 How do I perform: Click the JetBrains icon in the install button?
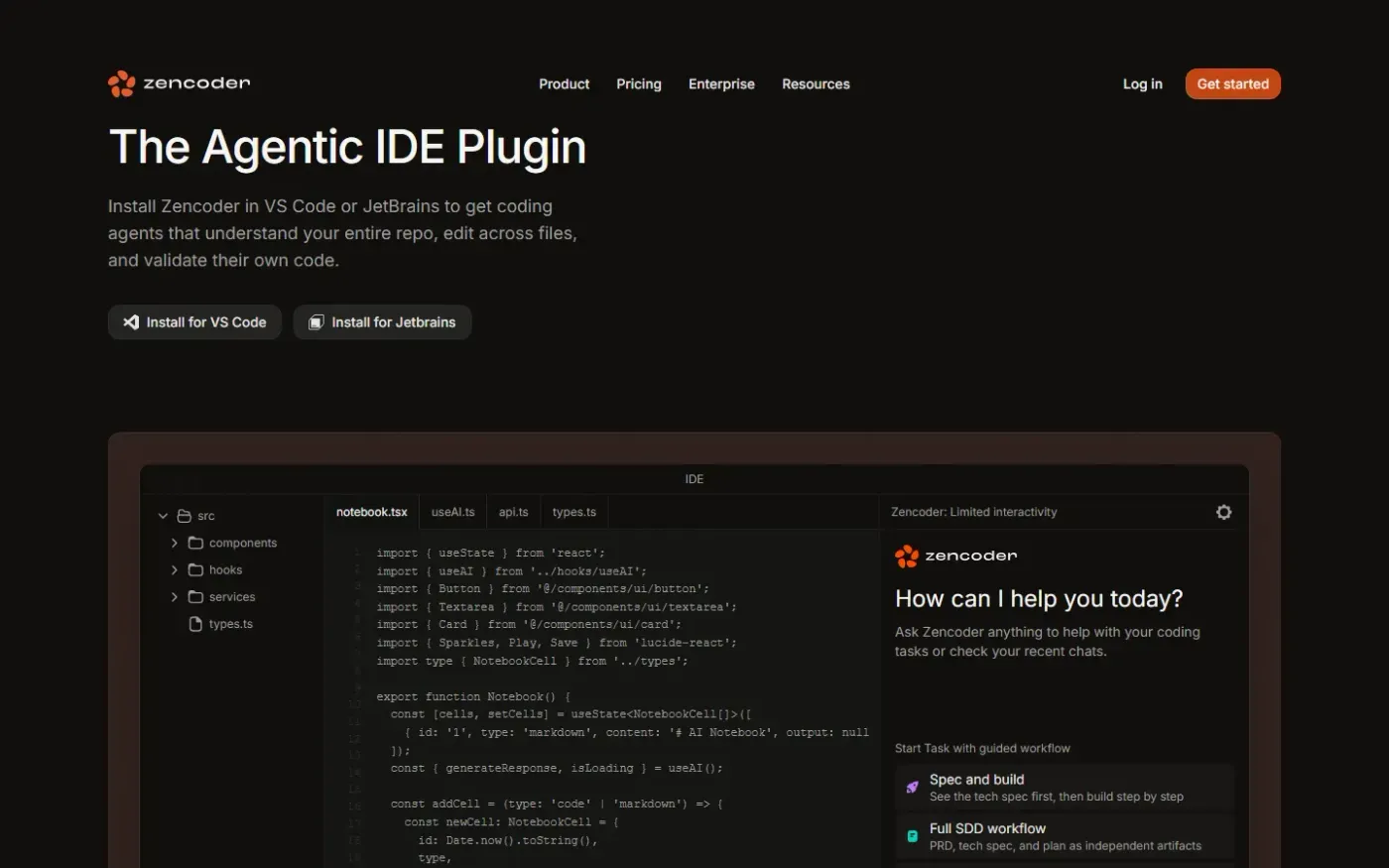[x=316, y=322]
